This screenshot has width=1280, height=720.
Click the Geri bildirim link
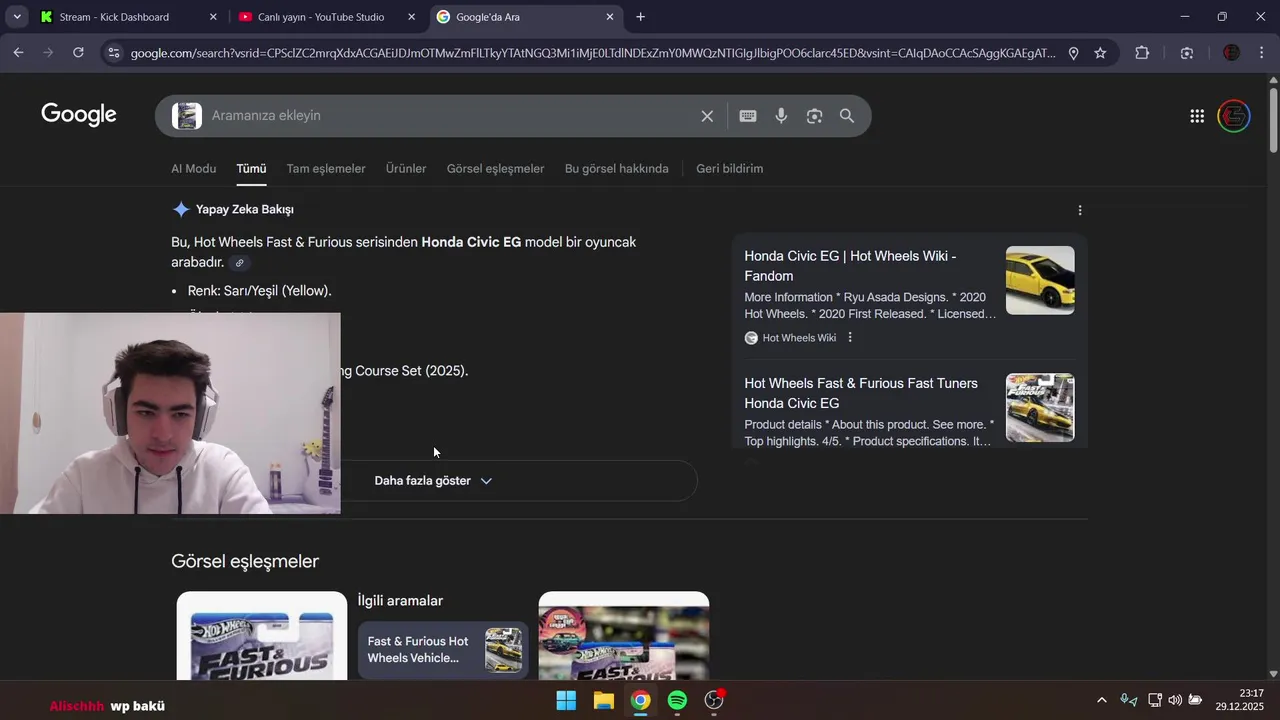(729, 169)
